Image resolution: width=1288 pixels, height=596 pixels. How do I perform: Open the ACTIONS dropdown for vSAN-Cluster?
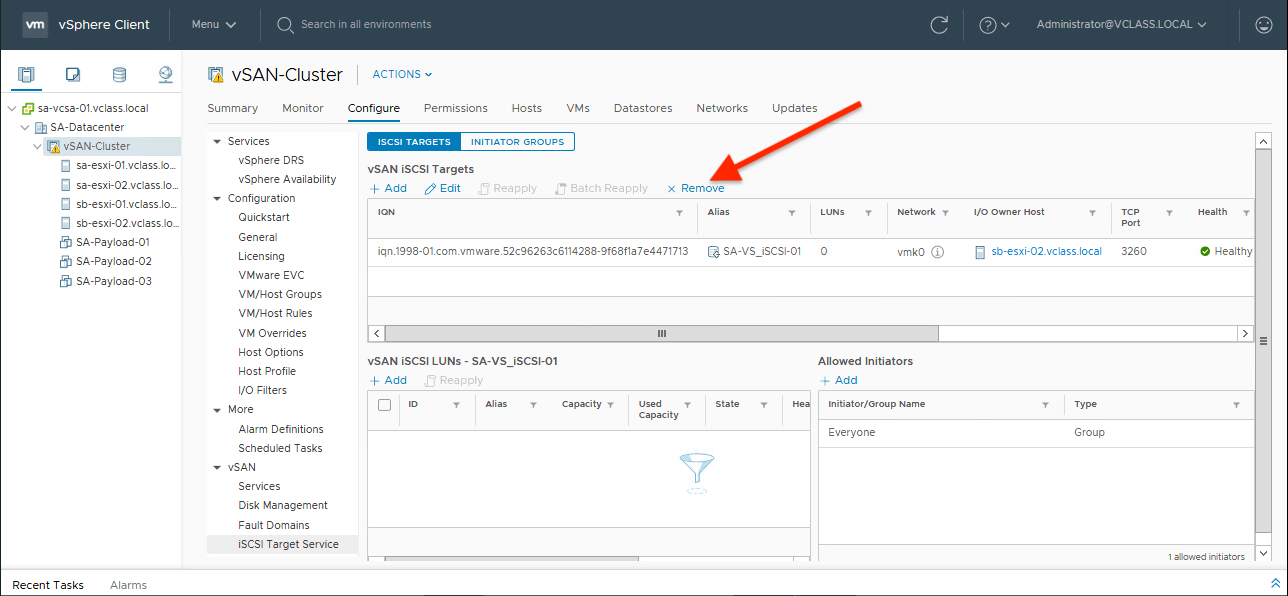tap(402, 74)
